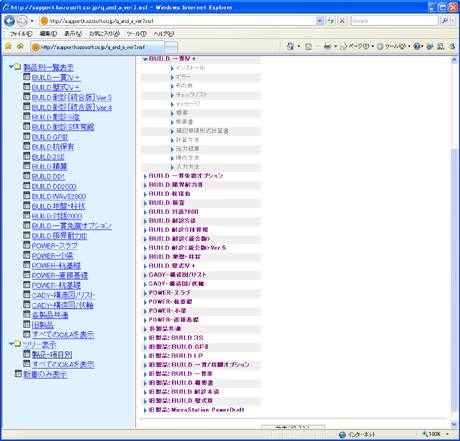This screenshot has height=441, width=460.
Task: Click the browser Forward button
Action: 22,21
